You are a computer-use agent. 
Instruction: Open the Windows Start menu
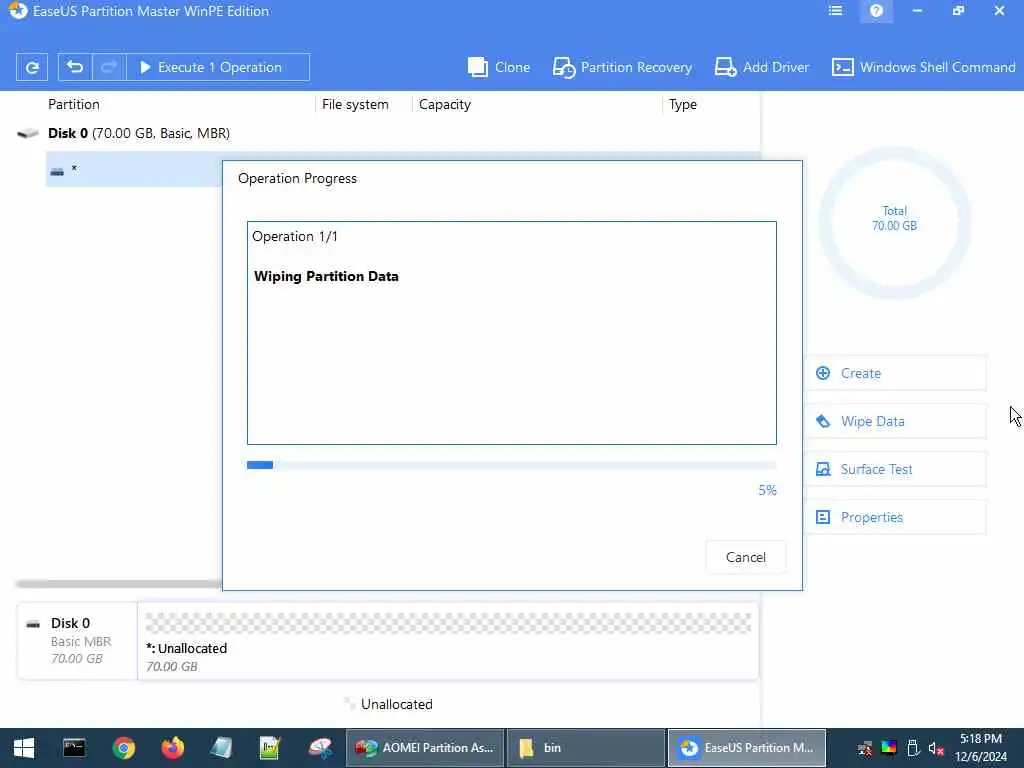24,748
